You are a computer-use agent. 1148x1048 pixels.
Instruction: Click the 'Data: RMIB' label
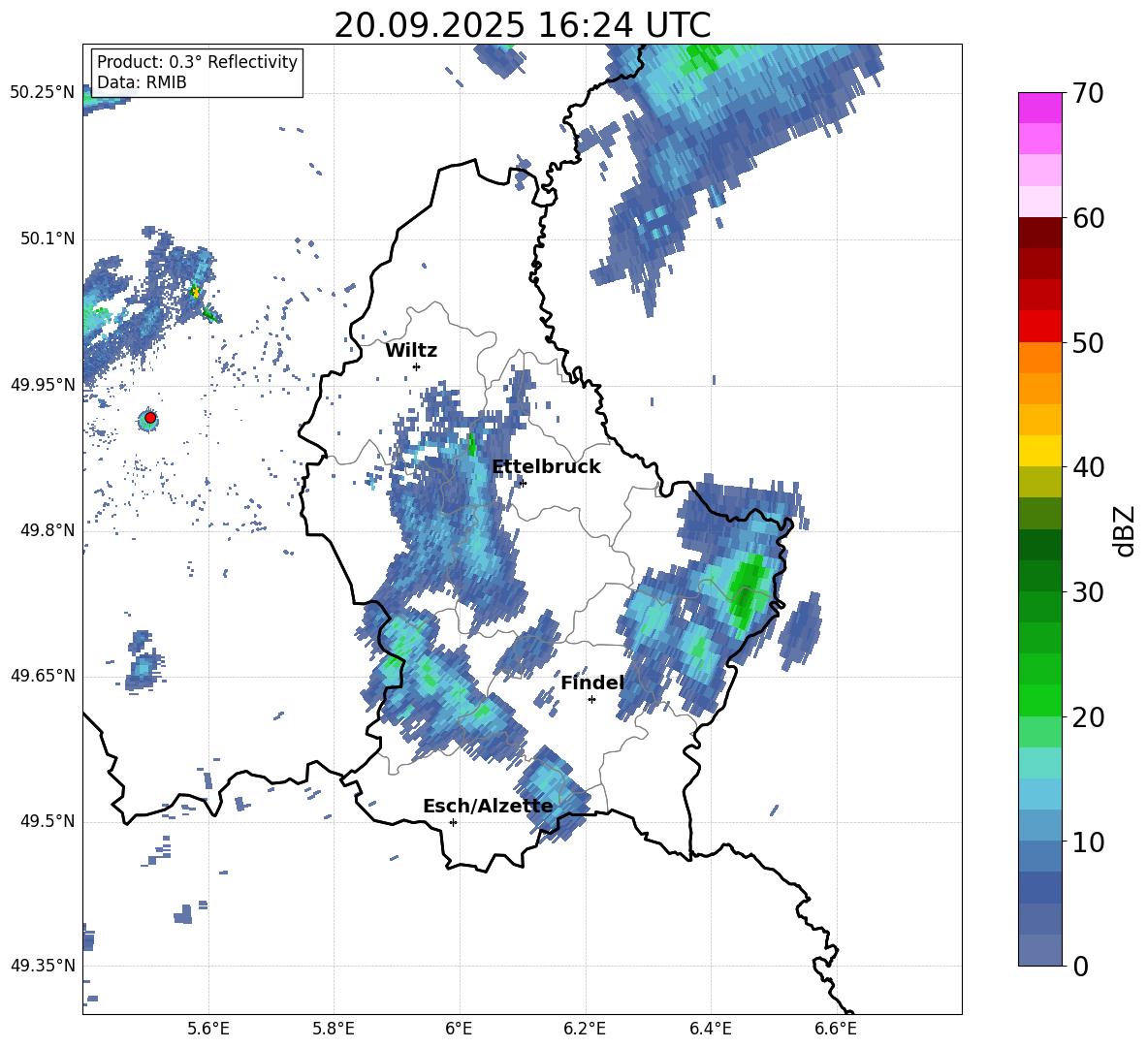pos(142,82)
